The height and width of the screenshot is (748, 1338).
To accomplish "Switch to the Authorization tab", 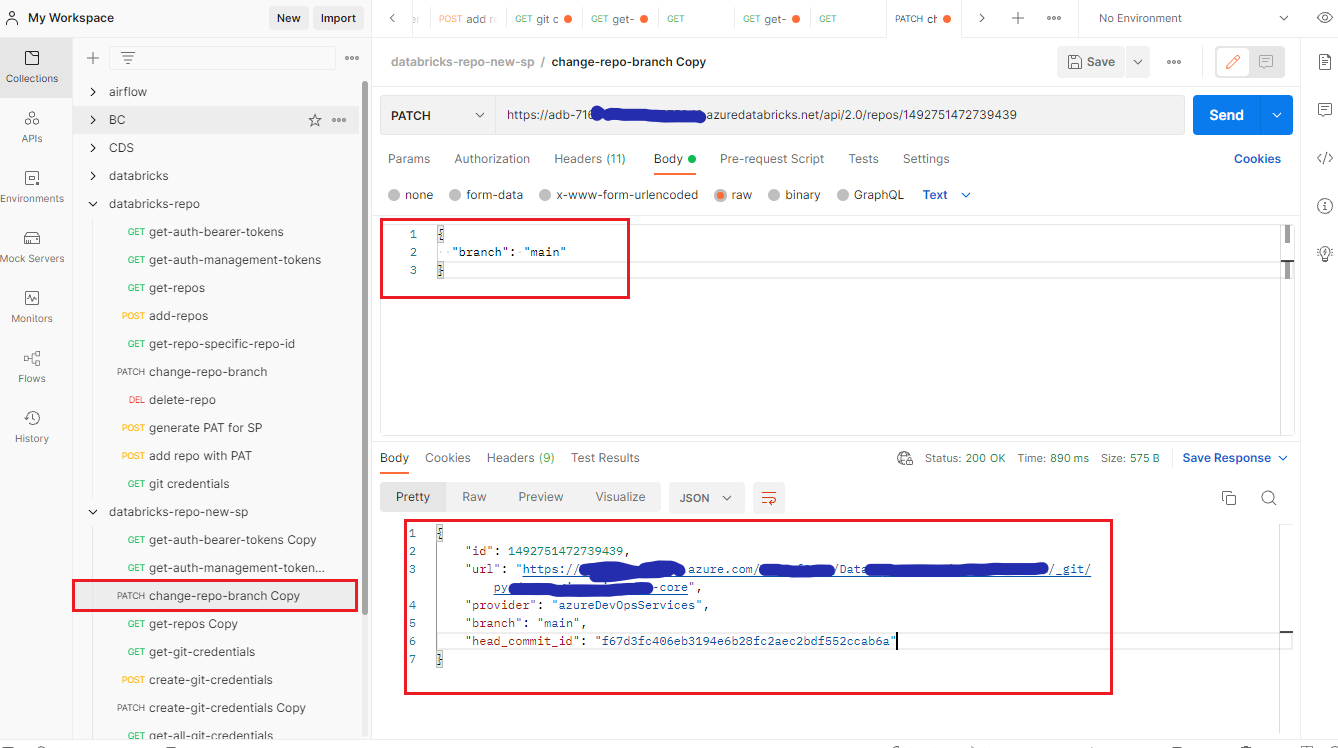I will [492, 159].
